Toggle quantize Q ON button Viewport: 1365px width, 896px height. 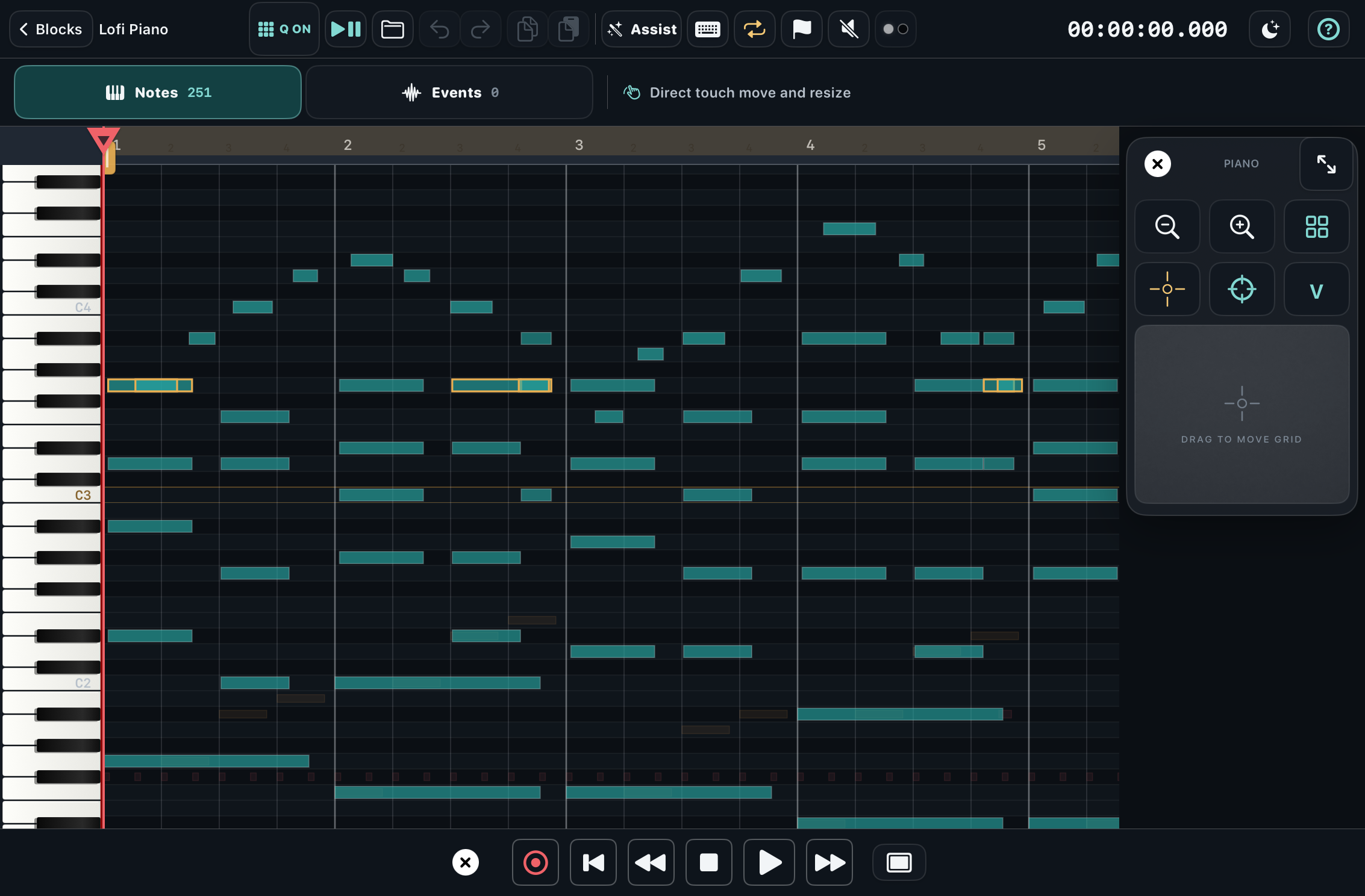coord(284,29)
